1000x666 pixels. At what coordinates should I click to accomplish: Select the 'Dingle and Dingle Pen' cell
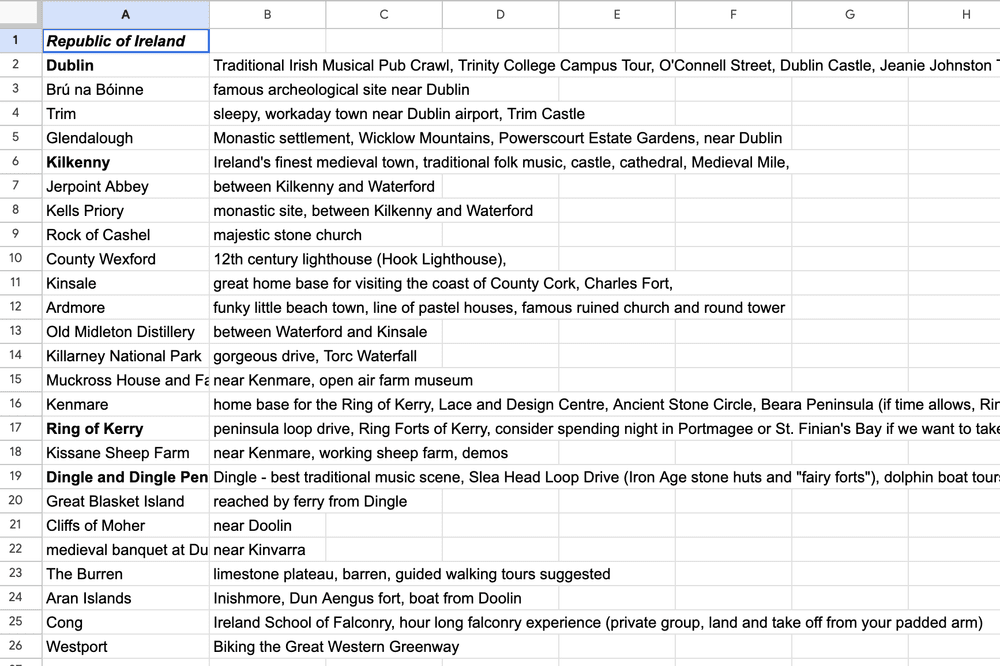click(126, 477)
